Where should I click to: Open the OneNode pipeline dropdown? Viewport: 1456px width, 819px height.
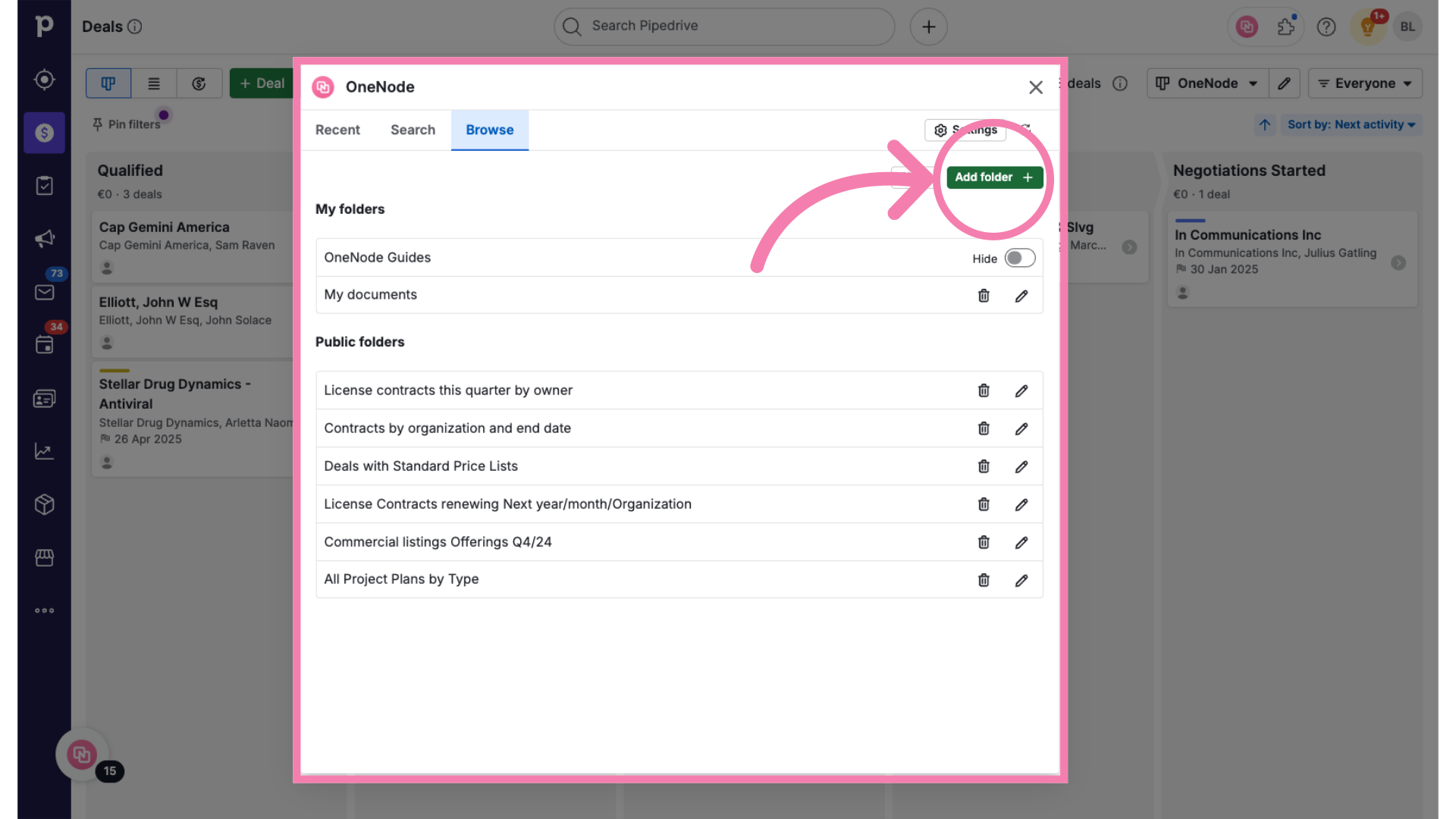[x=1207, y=83]
